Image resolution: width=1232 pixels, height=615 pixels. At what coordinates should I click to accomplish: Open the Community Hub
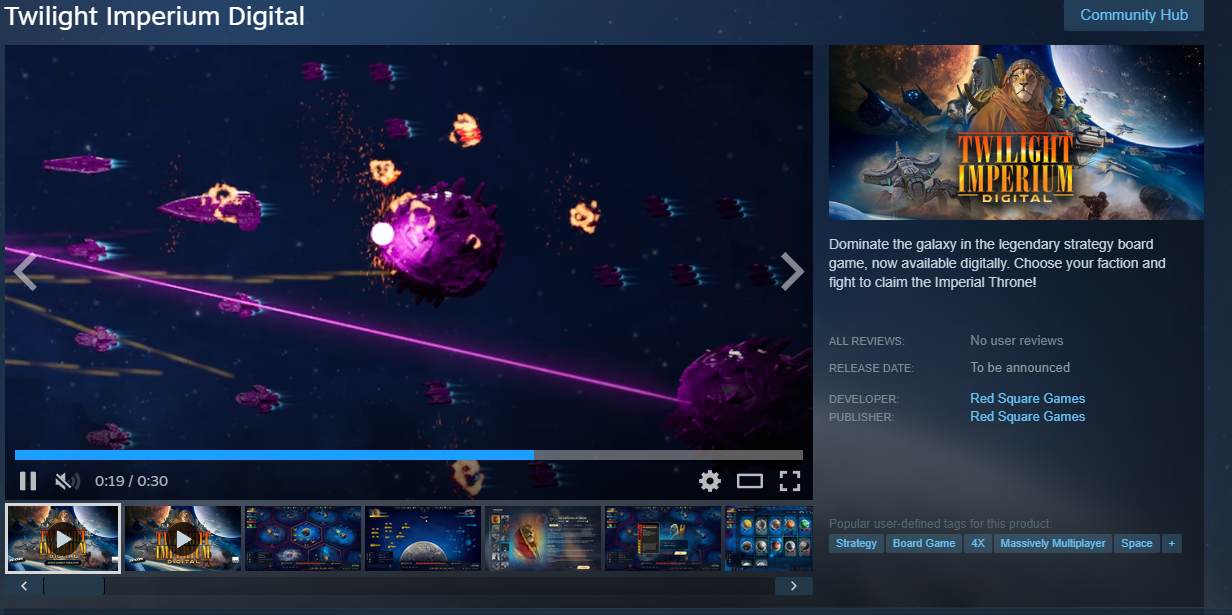[x=1134, y=15]
